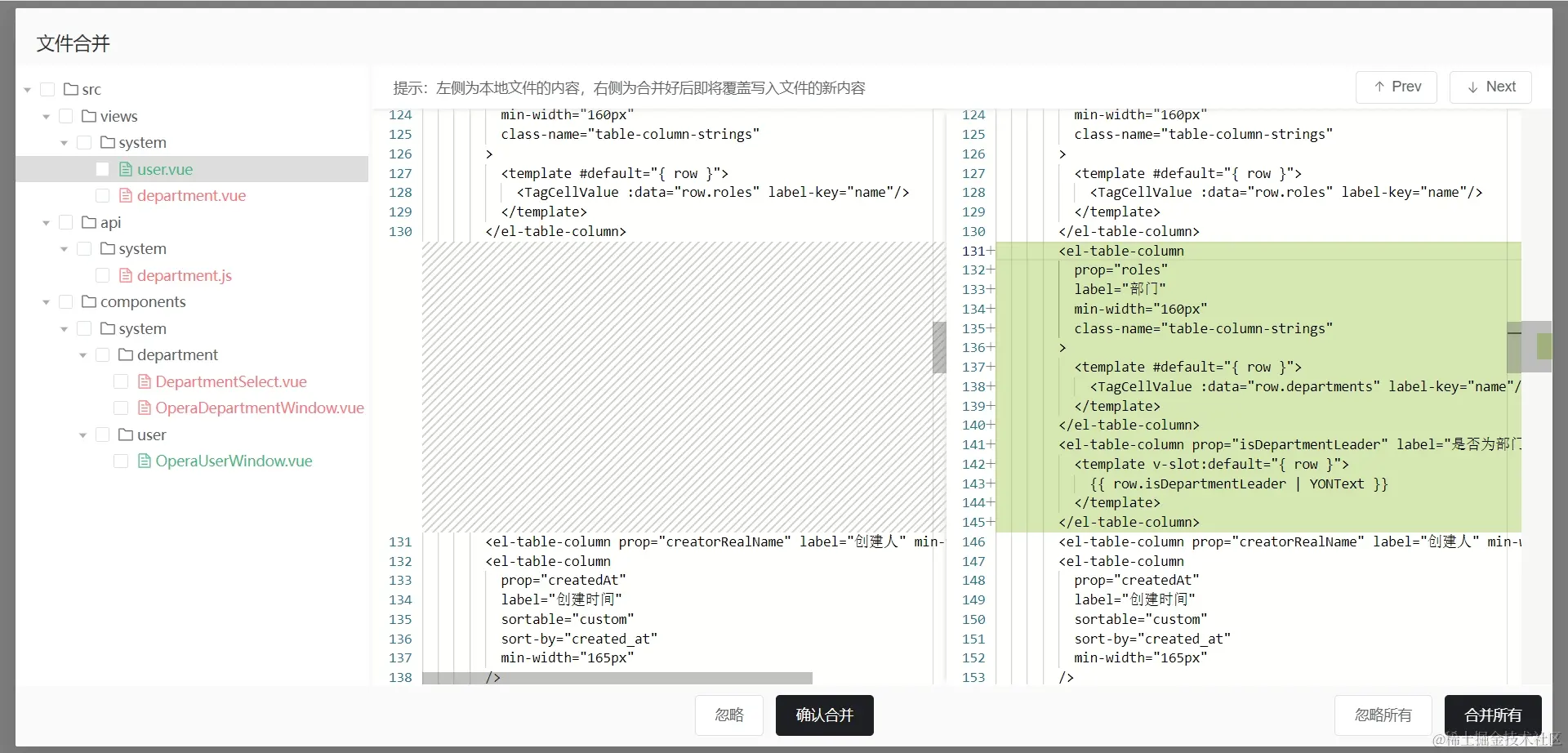The width and height of the screenshot is (1568, 753).
Task: Click the user folder icon
Action: click(126, 434)
